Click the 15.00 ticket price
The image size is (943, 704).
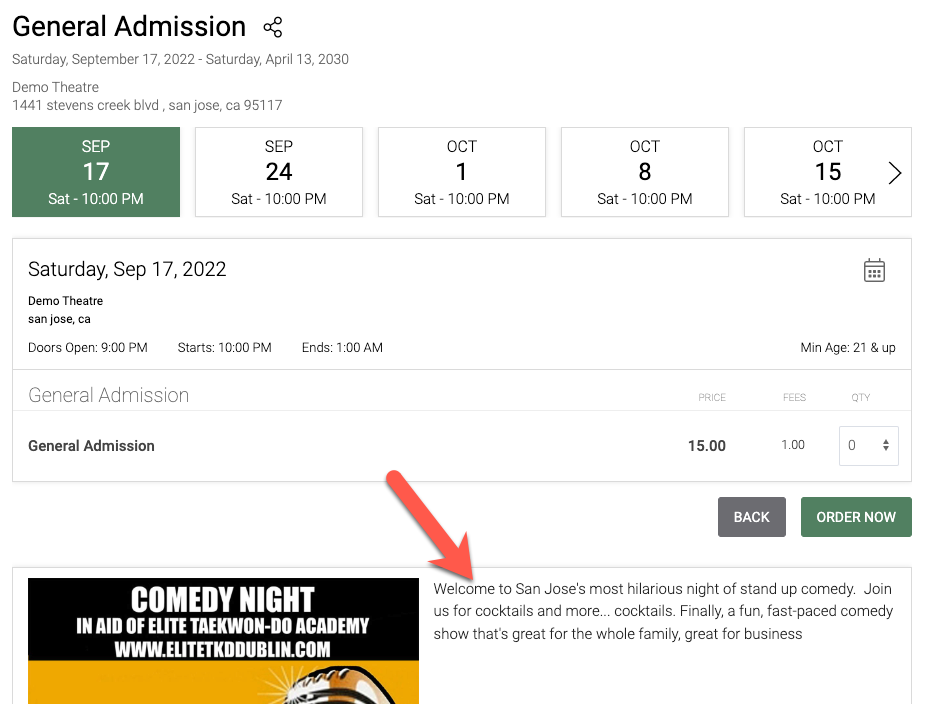coord(707,445)
